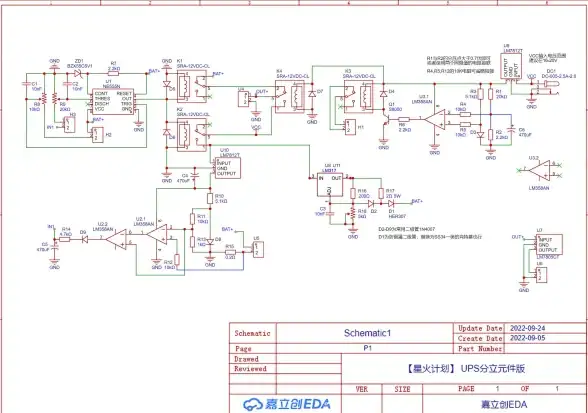Click resistor R6 at the transistor base
This screenshot has width=588, height=413.
404,119
